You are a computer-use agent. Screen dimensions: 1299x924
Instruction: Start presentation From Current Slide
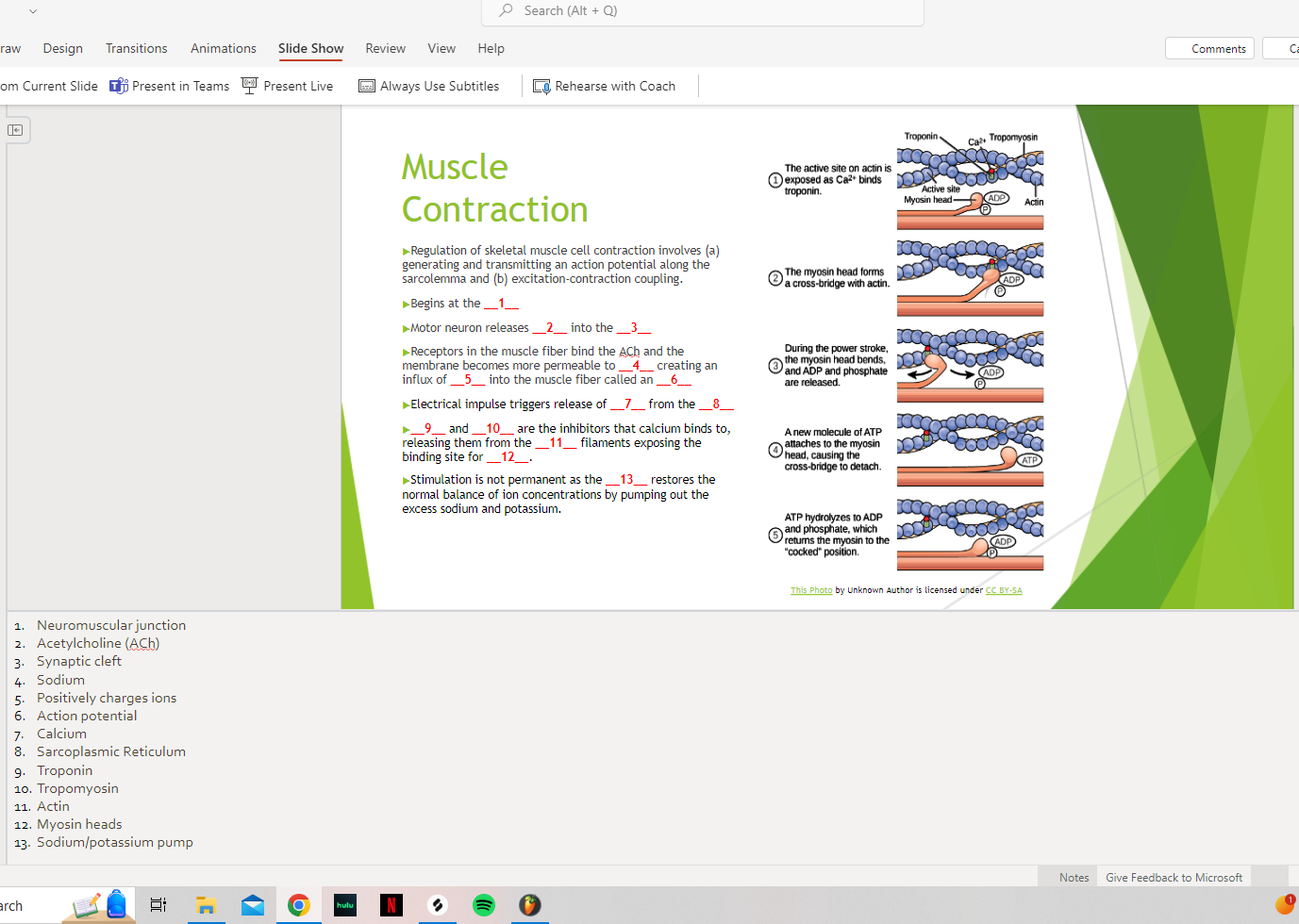click(x=49, y=86)
